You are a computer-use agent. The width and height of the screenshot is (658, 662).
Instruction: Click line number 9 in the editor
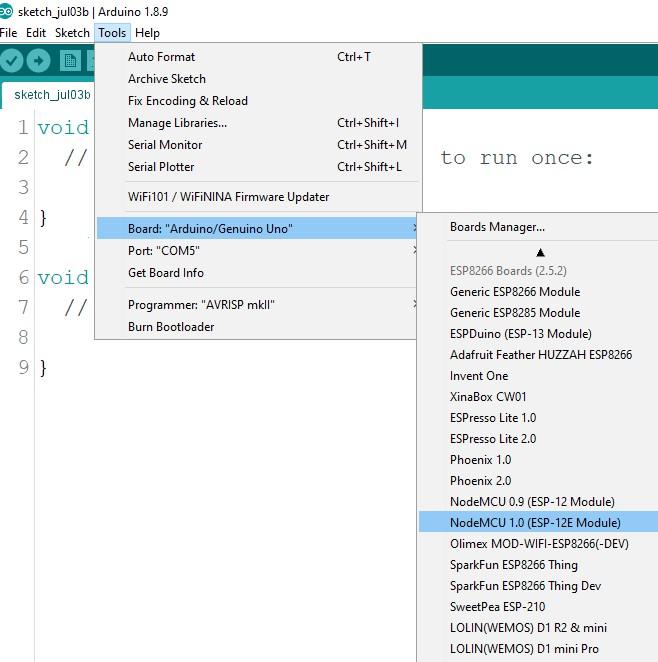pyautogui.click(x=24, y=367)
